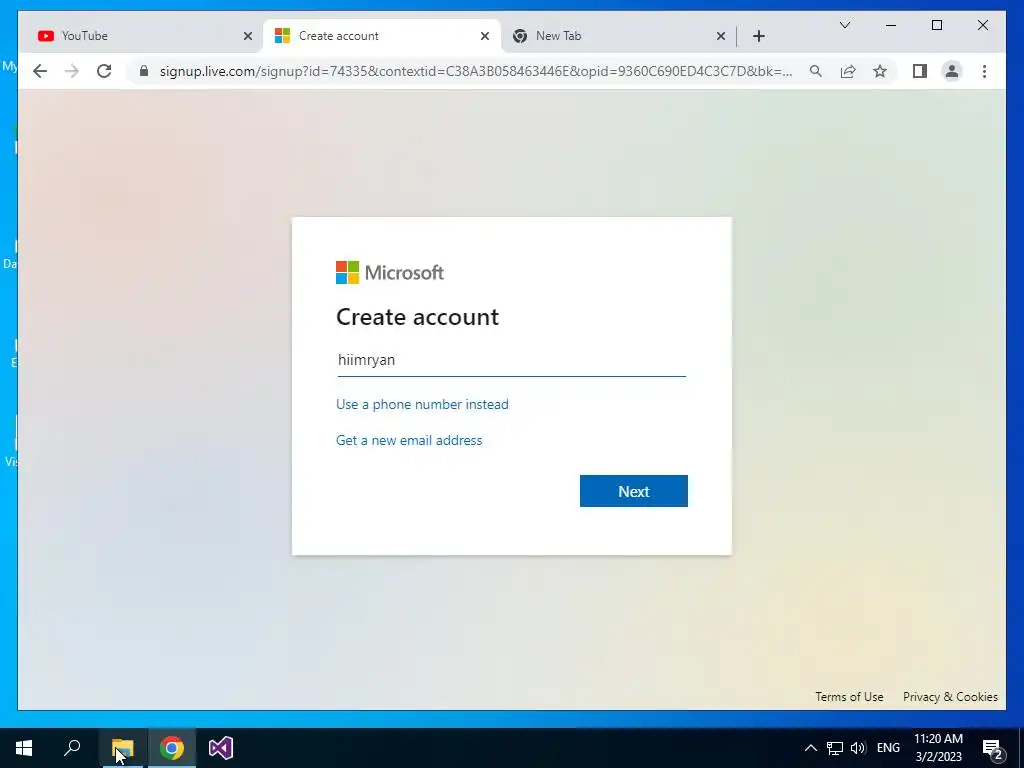Select the Create account tab

click(x=383, y=36)
